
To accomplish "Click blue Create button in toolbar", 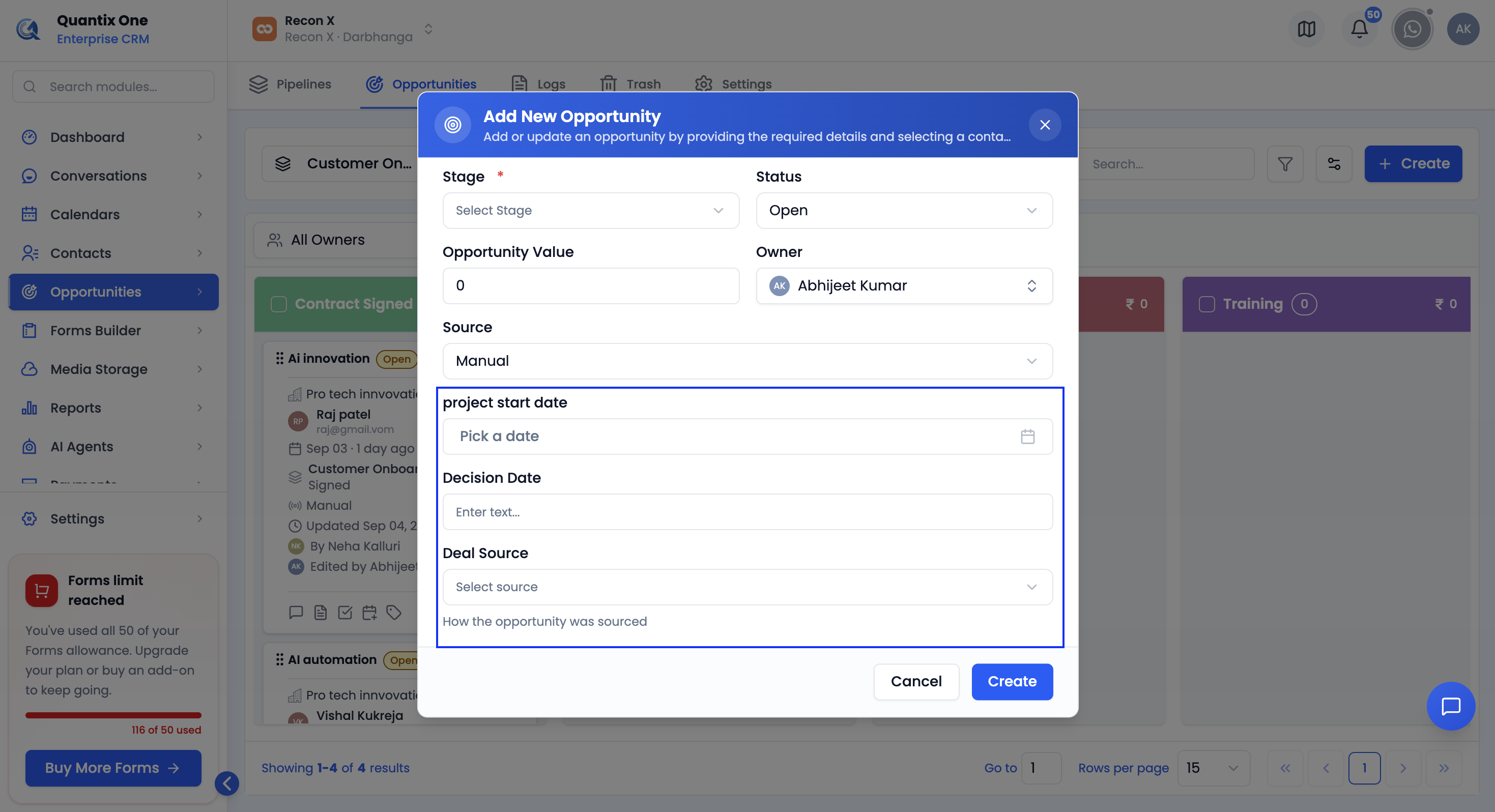I will 1413,164.
